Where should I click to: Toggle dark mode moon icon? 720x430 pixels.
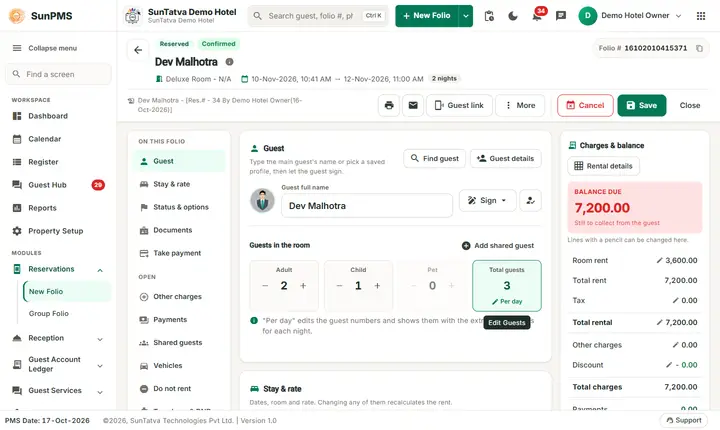coord(512,16)
